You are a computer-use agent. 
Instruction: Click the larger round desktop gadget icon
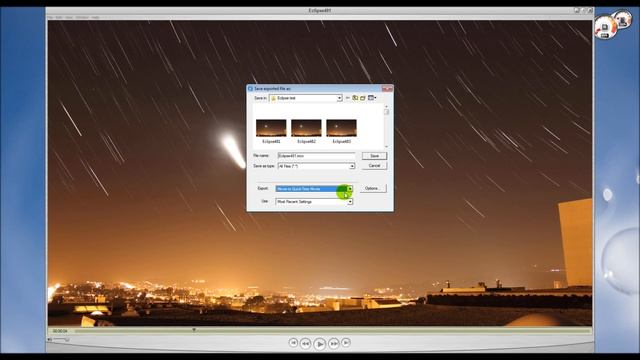605,28
